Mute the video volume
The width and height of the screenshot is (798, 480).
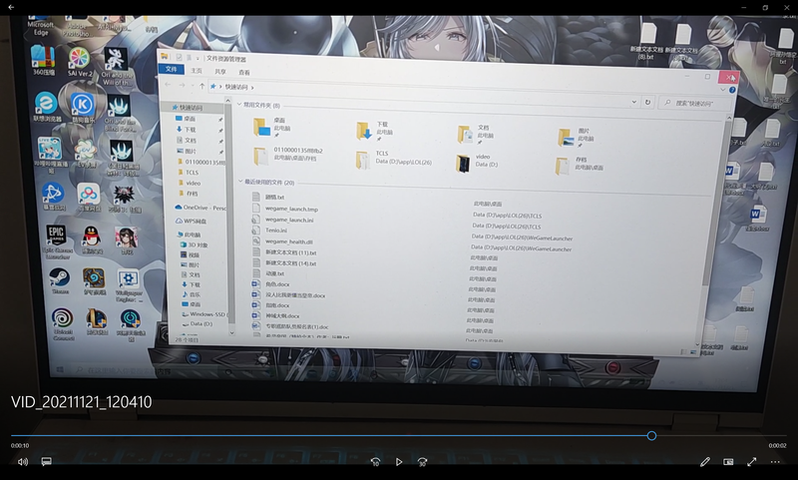pyautogui.click(x=22, y=462)
